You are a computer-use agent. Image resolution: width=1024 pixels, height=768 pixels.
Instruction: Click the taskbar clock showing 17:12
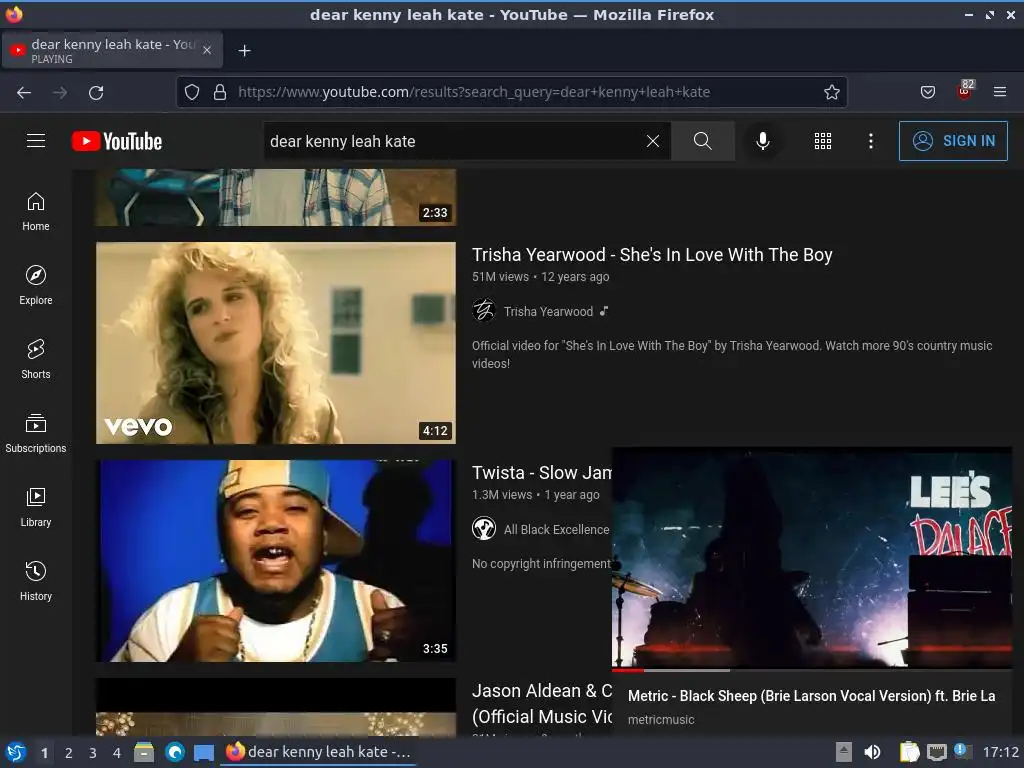coord(1000,752)
